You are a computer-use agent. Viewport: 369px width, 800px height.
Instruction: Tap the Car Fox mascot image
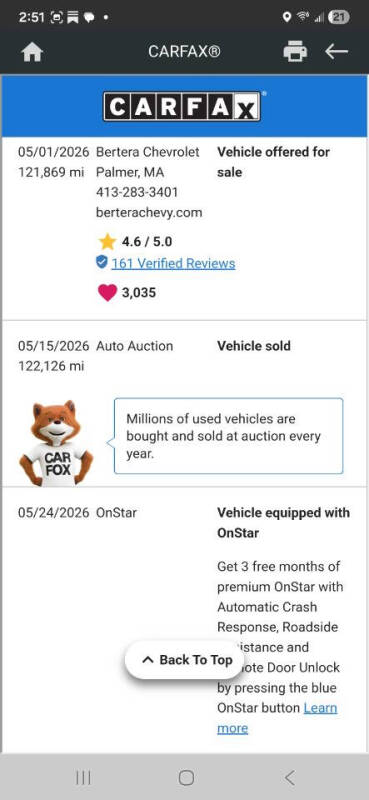[x=56, y=442]
